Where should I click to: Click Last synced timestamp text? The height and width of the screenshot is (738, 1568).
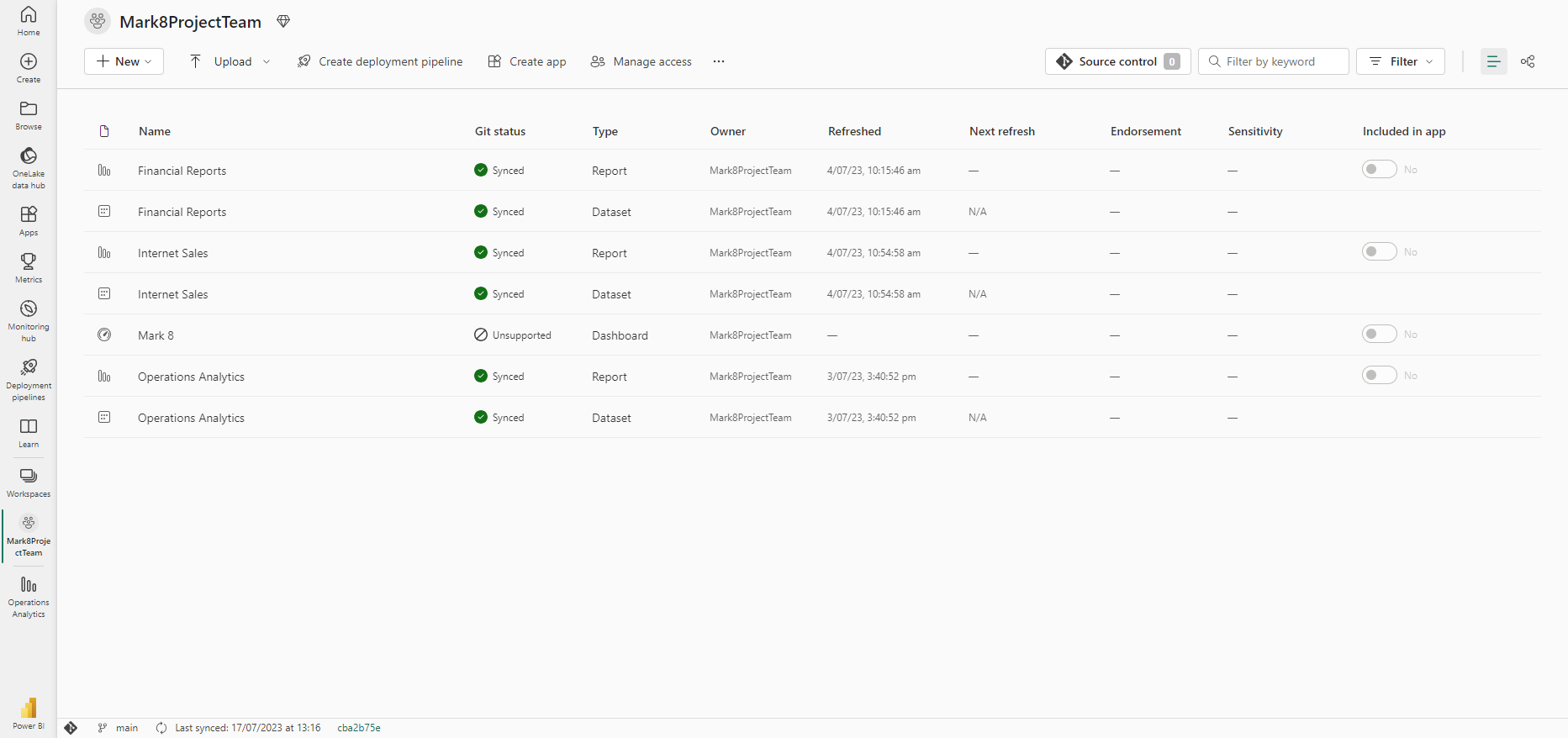click(248, 728)
